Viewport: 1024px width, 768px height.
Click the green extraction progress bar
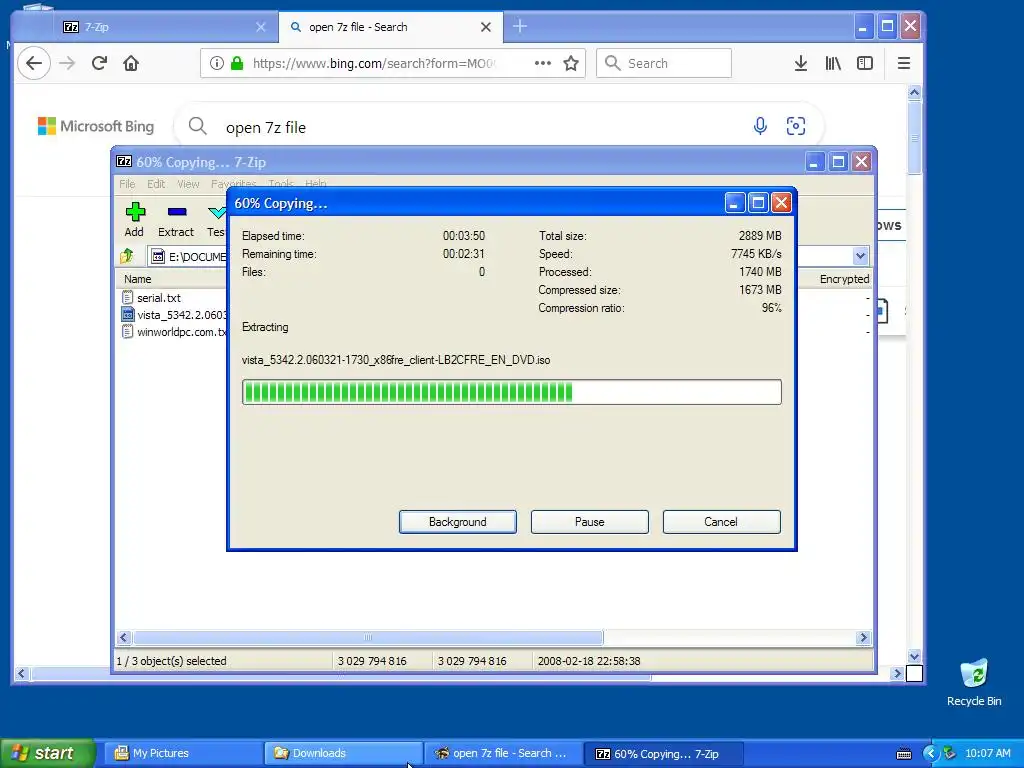[x=511, y=392]
